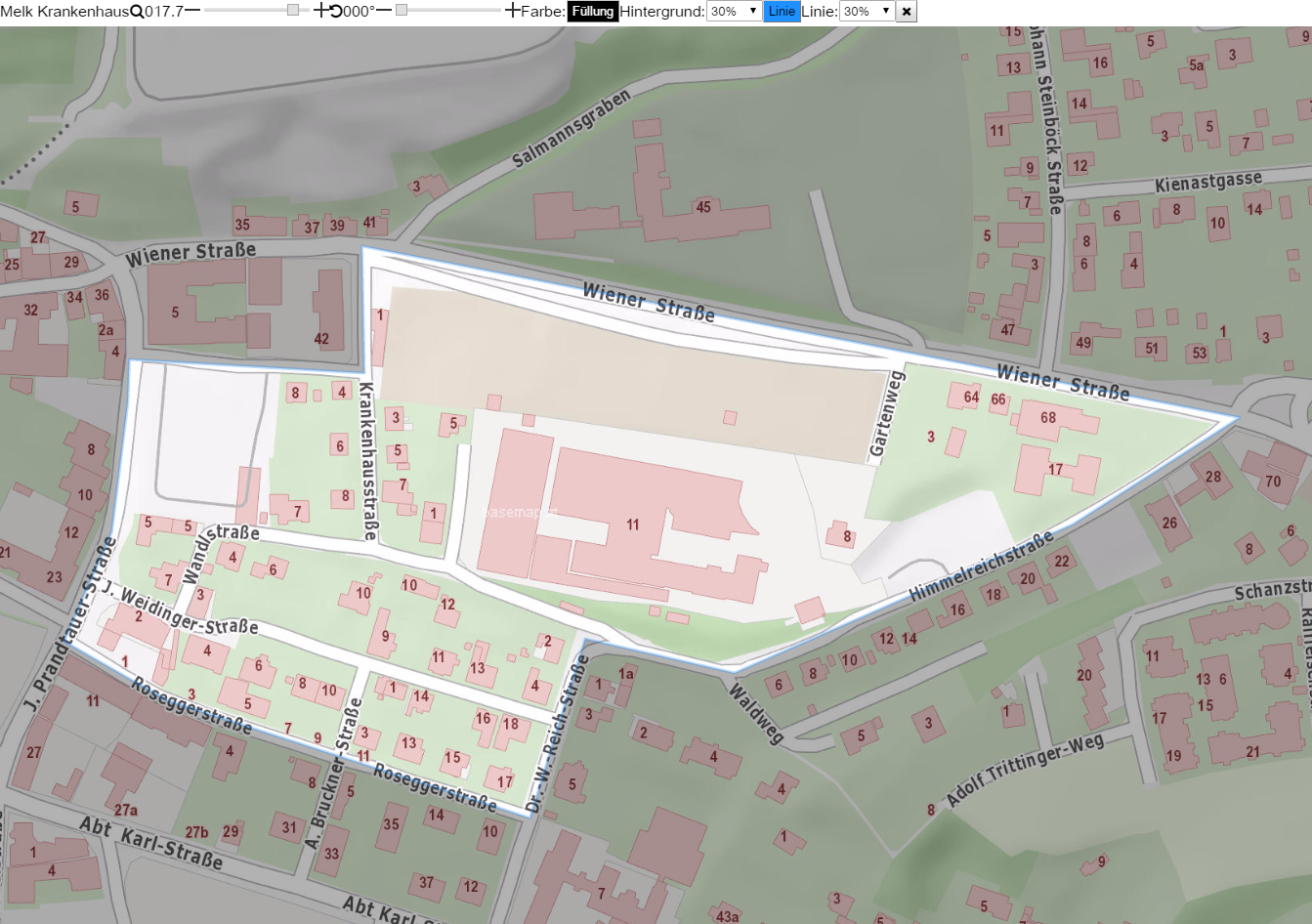Increase rotation with the plus icon

pos(513,11)
